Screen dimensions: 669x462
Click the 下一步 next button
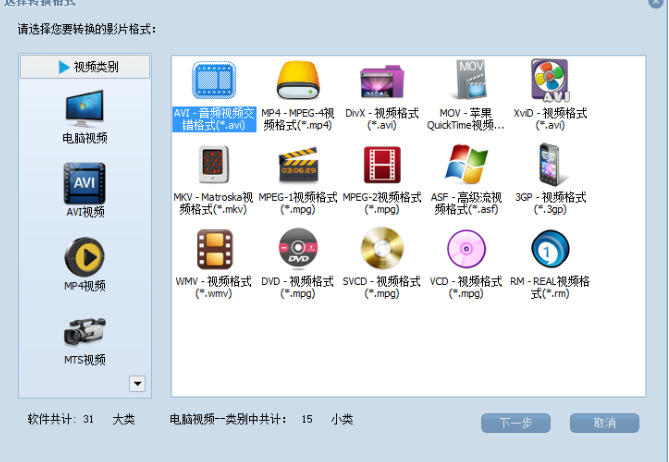tap(515, 423)
